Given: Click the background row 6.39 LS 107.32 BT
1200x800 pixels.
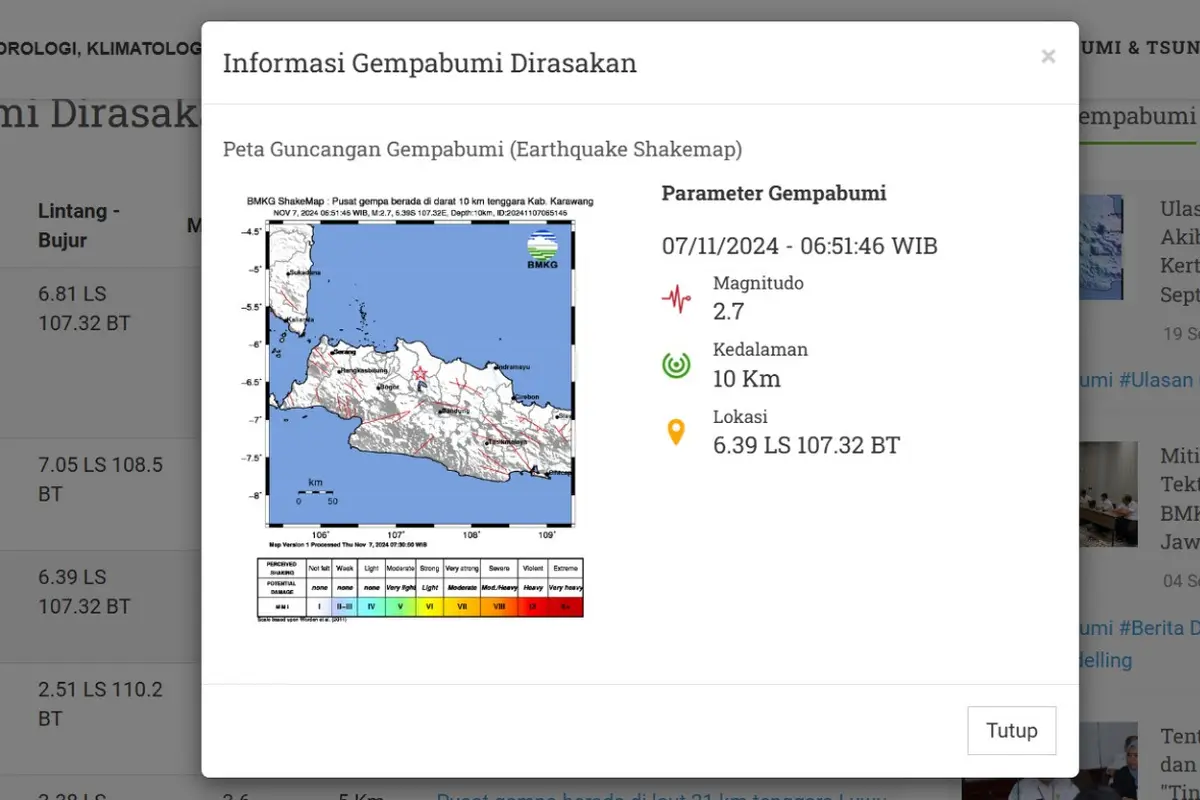Looking at the screenshot, I should (86, 592).
